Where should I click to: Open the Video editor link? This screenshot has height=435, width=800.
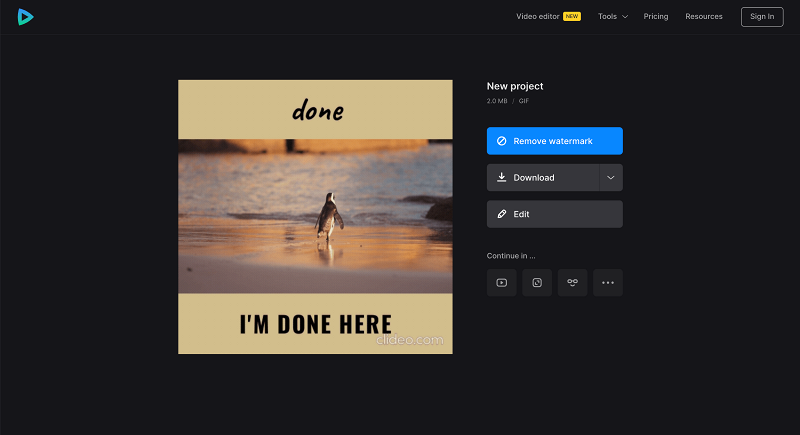[x=538, y=16]
